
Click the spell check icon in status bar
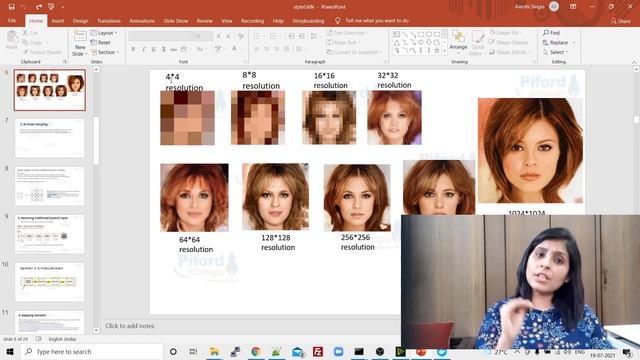[x=38, y=339]
